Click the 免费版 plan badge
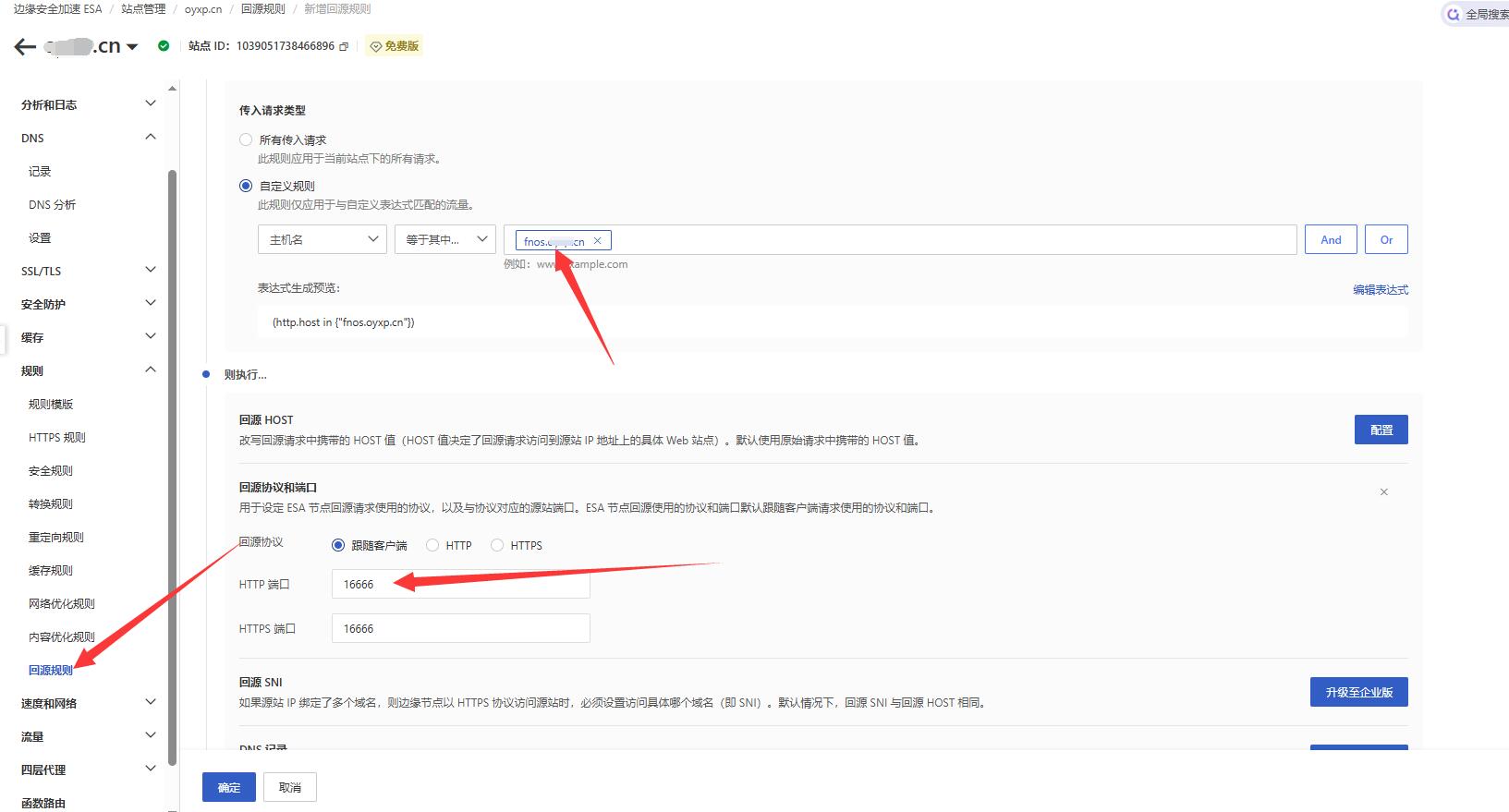The width and height of the screenshot is (1509, 812). tap(395, 46)
